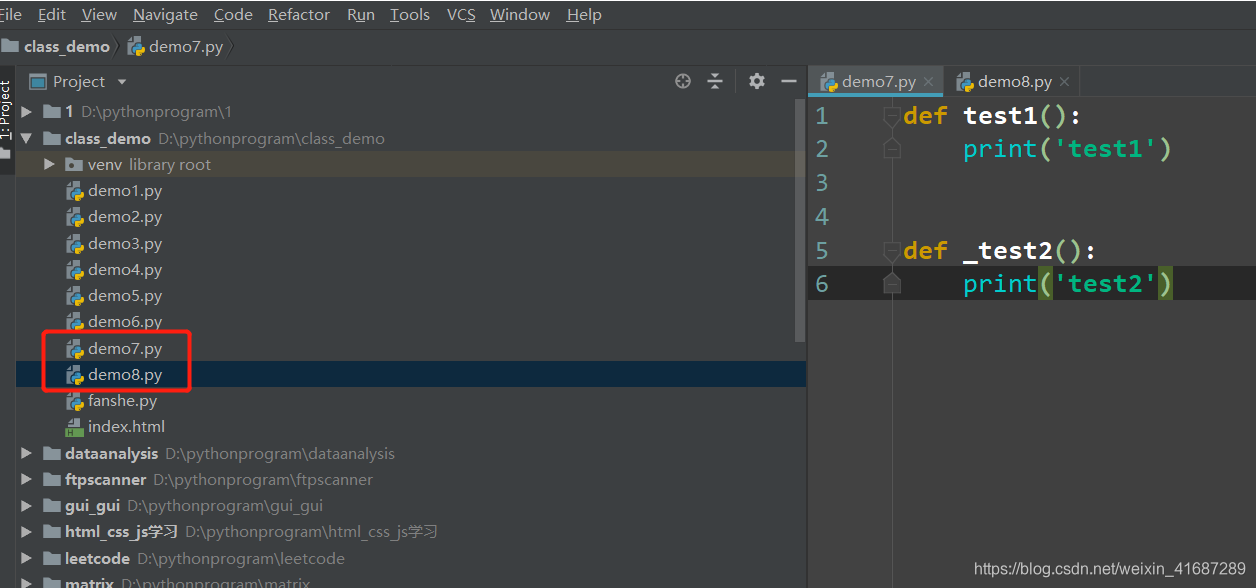Click the ftpscanner folder icon
The width and height of the screenshot is (1256, 588).
pyautogui.click(x=50, y=480)
